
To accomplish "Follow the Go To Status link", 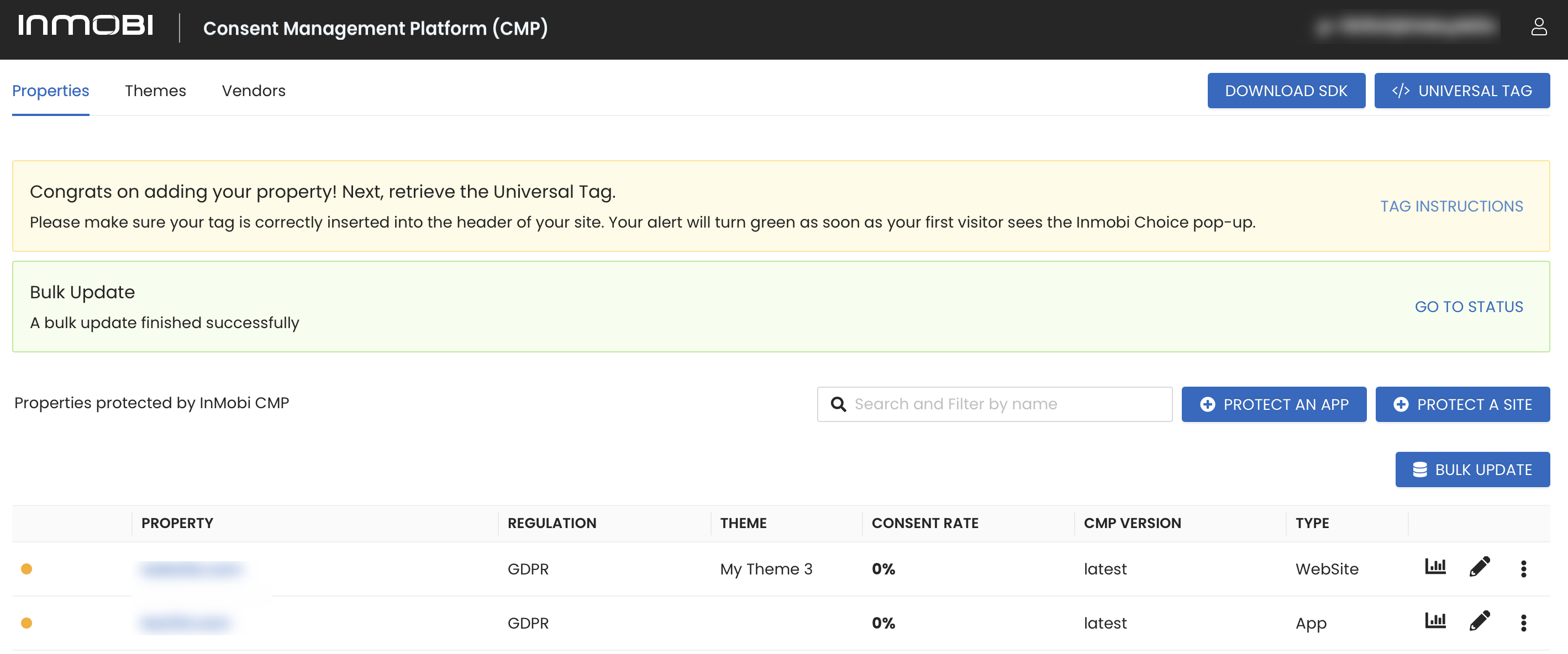I will point(1468,307).
